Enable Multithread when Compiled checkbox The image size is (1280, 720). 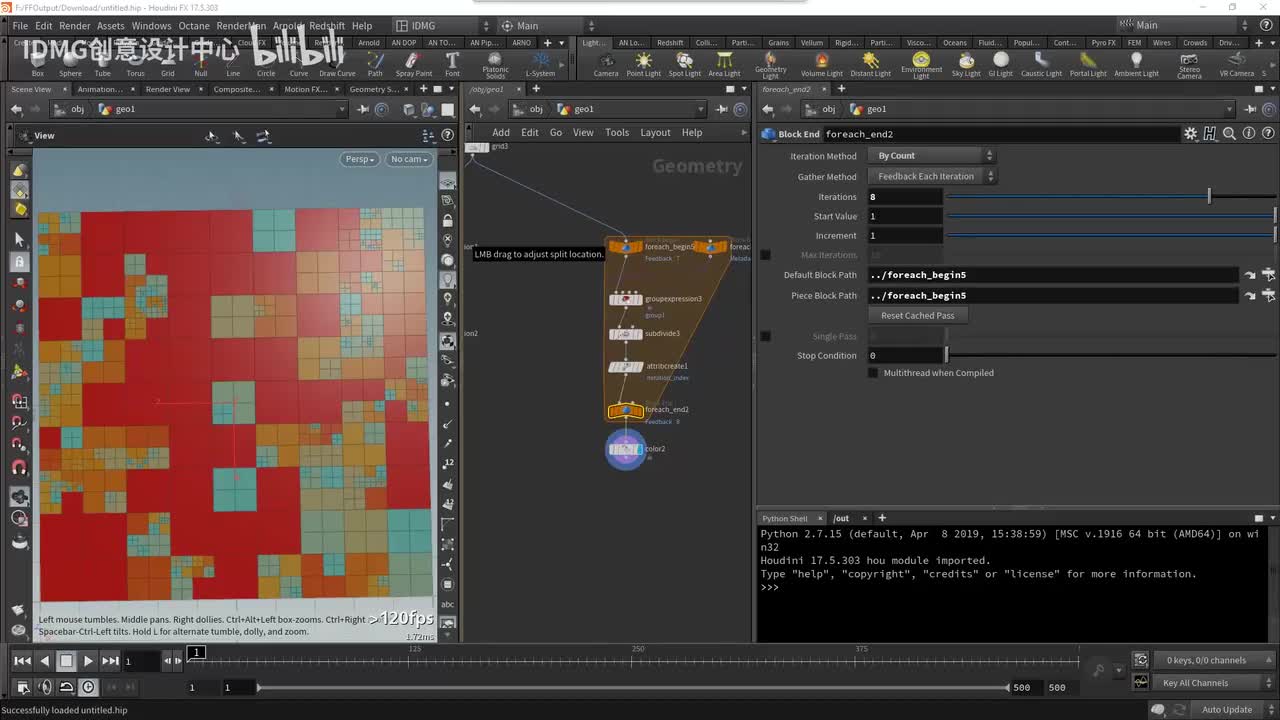(873, 373)
